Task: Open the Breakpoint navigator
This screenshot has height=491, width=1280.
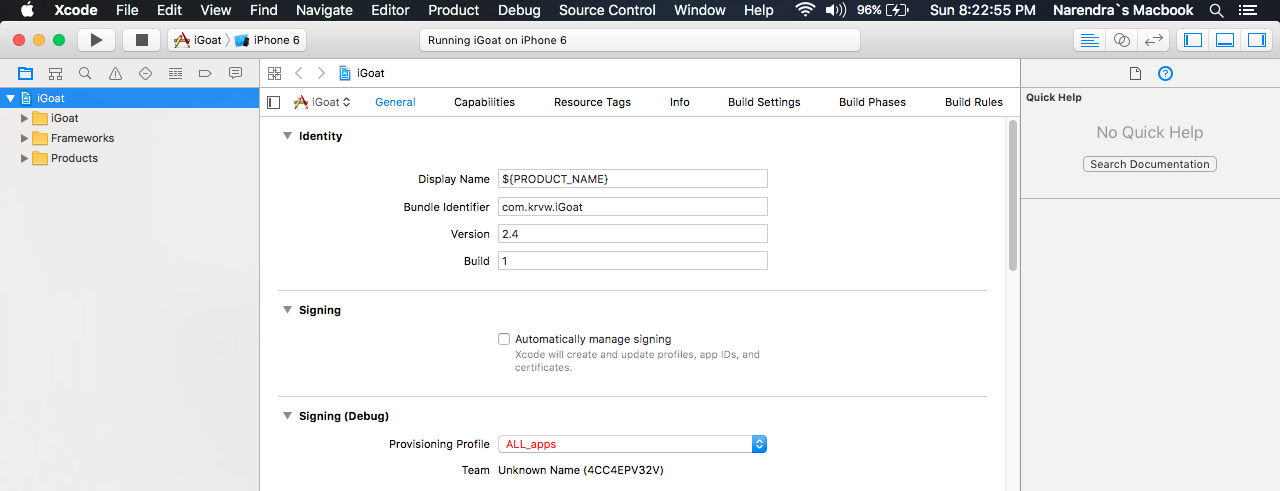Action: [205, 73]
